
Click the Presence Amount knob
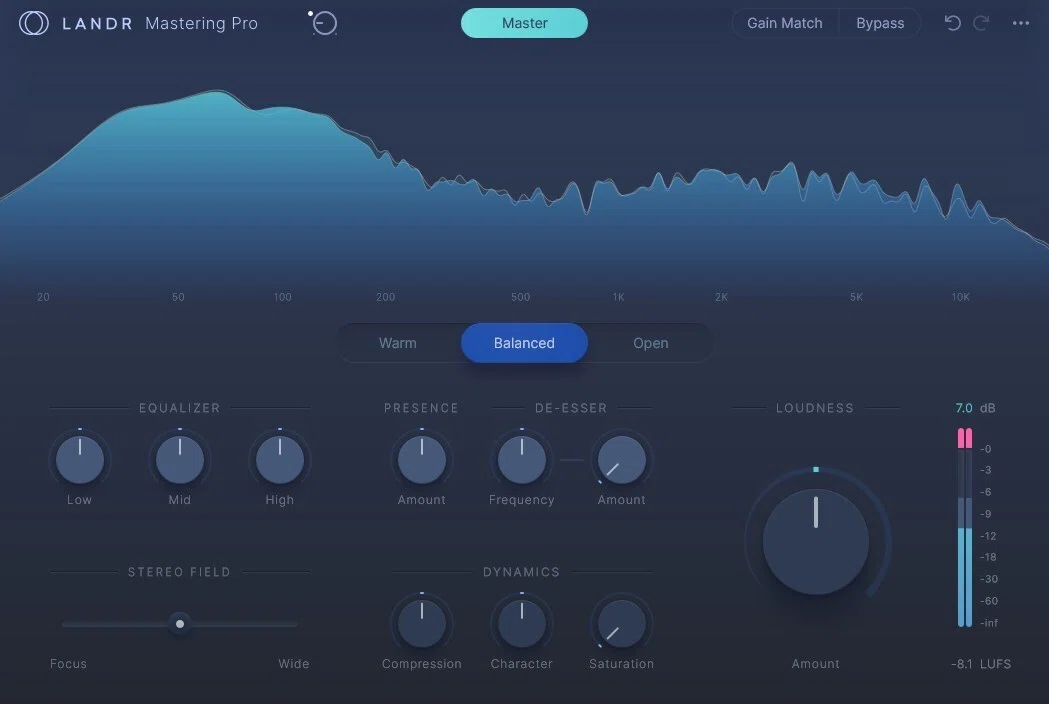(x=421, y=460)
